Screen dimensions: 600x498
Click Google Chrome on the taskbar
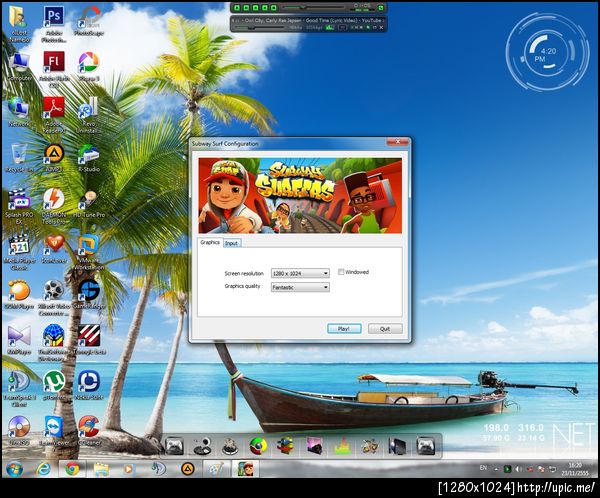tap(72, 469)
